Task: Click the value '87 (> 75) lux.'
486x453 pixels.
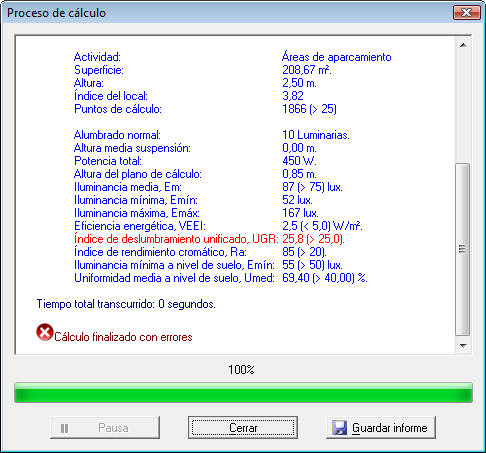Action: 312,187
